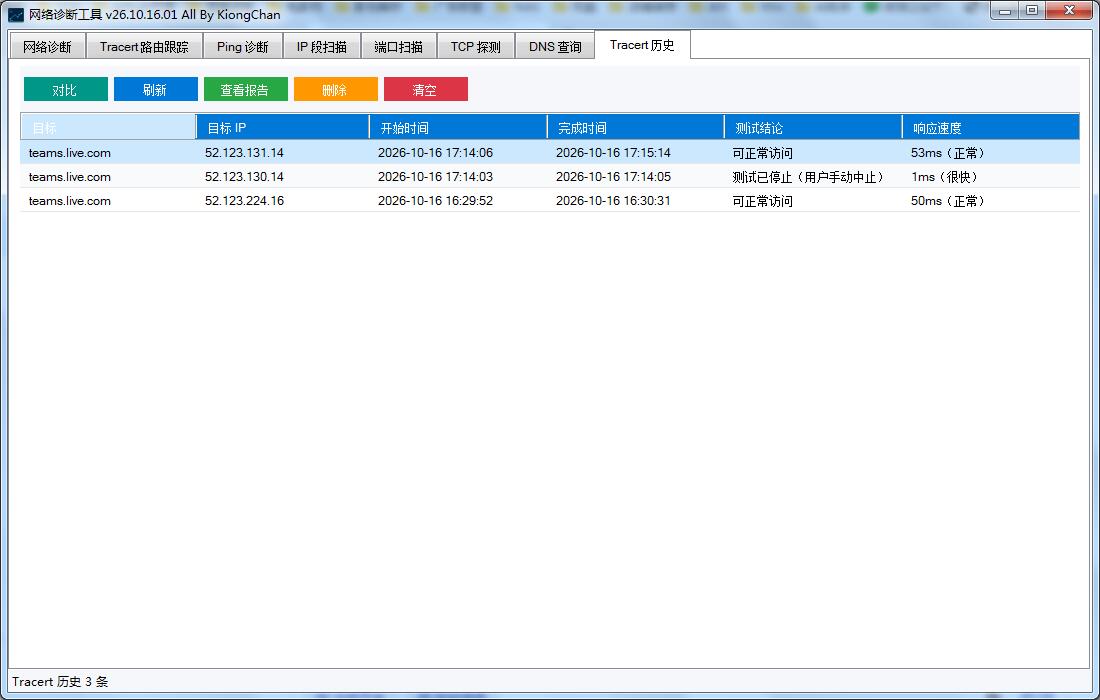Open the TCP 探测 tab
Viewport: 1100px width, 700px height.
click(x=476, y=46)
